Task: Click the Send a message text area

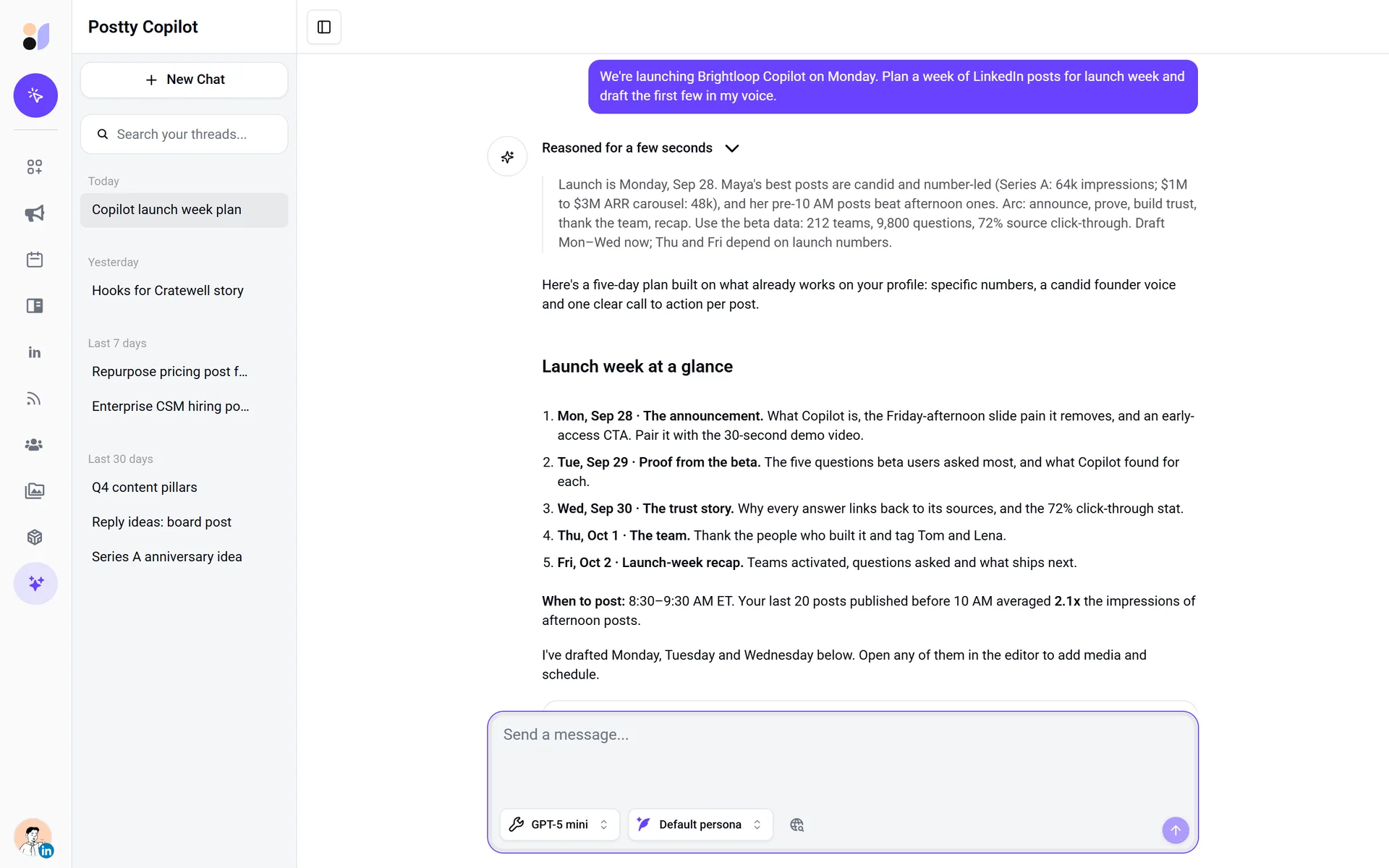Action: click(842, 759)
